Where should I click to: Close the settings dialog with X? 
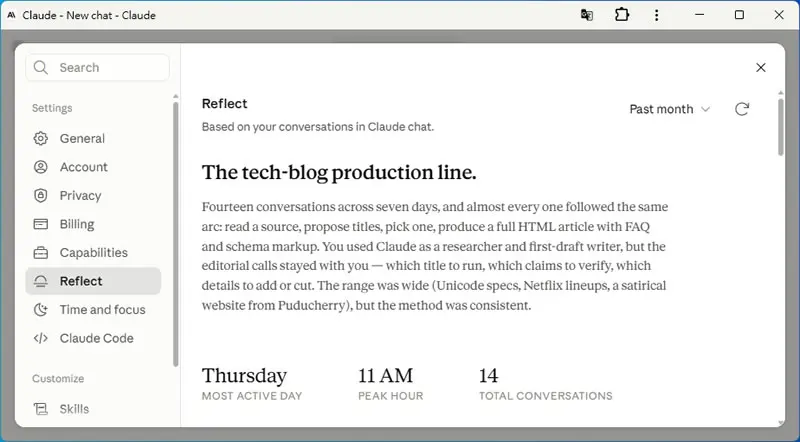[761, 67]
